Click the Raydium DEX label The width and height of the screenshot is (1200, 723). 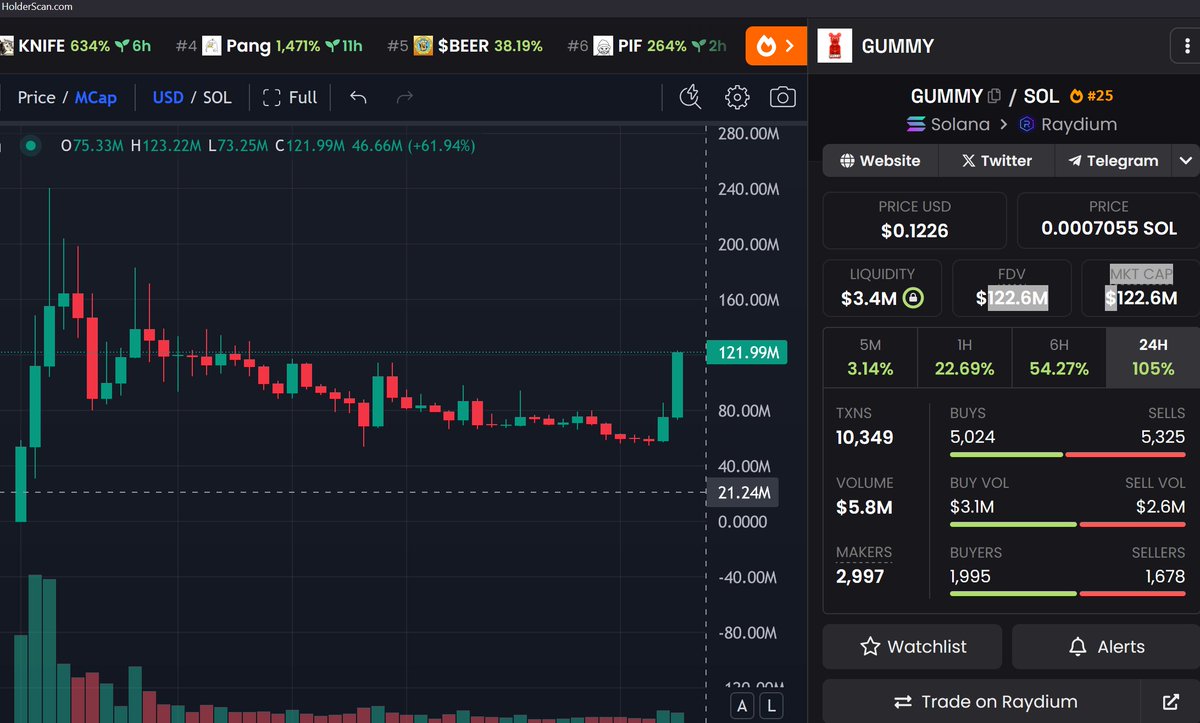click(1068, 124)
